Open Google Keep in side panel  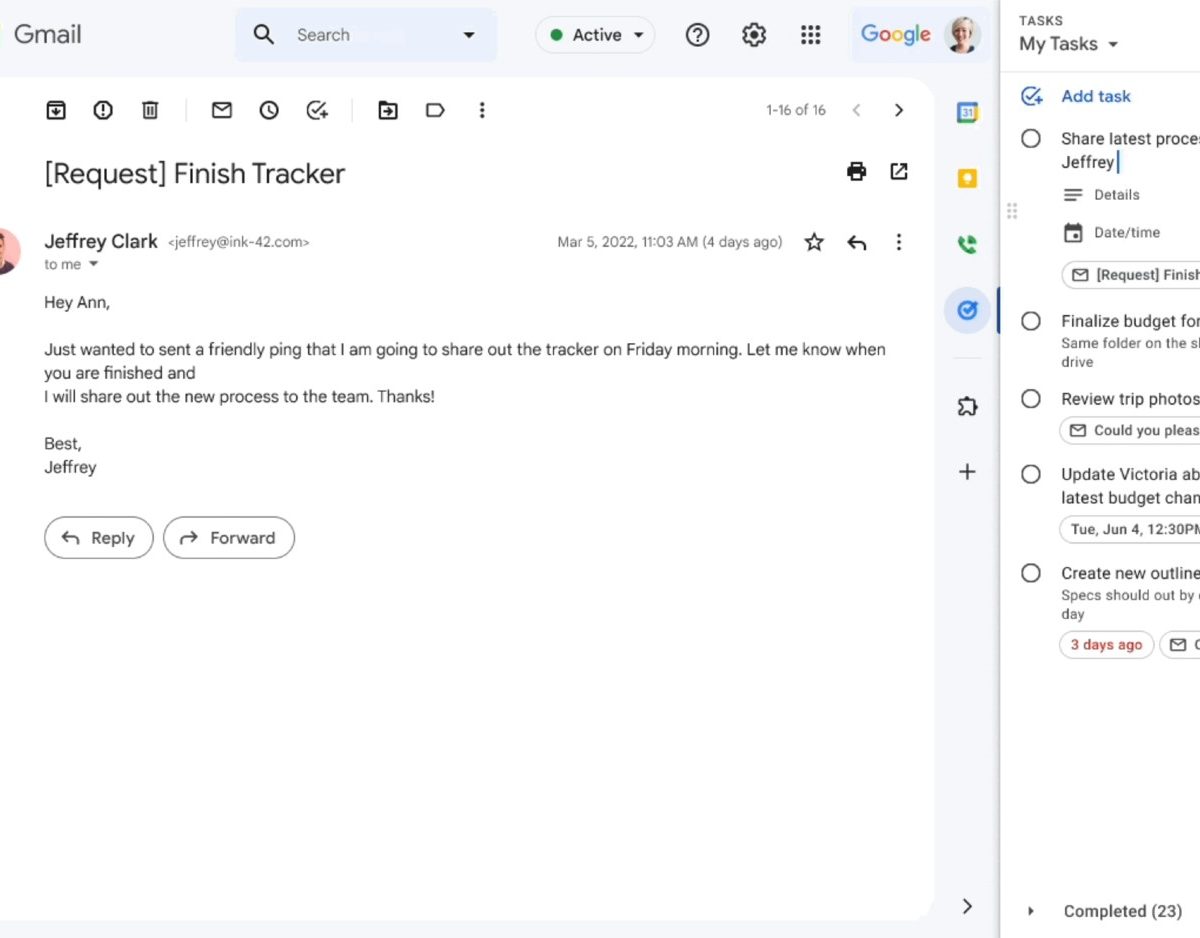tap(967, 179)
